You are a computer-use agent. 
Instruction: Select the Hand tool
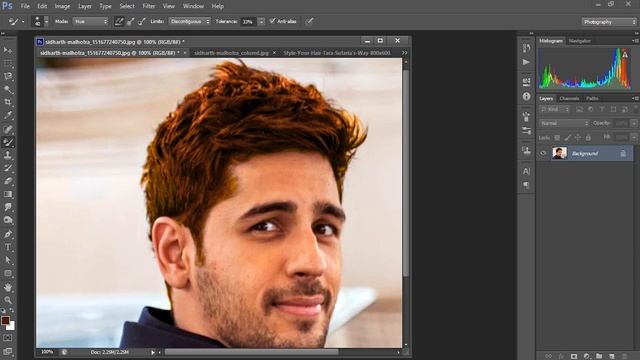point(8,287)
